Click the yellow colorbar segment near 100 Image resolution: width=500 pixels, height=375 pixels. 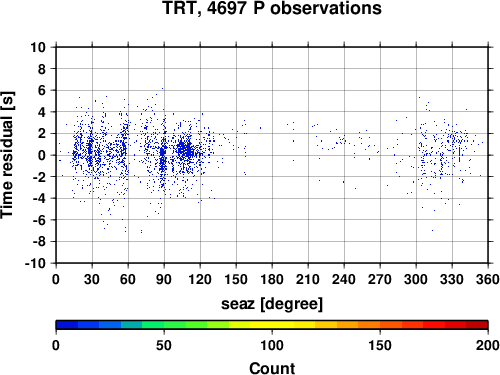tap(272, 325)
